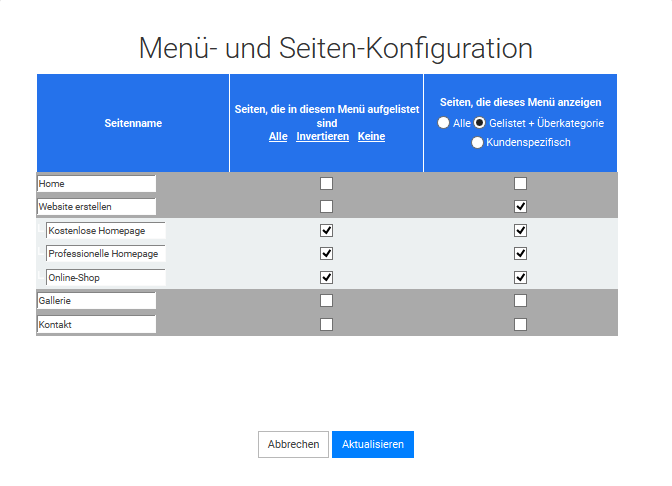
Task: Select the Alle radio button
Action: click(443, 123)
